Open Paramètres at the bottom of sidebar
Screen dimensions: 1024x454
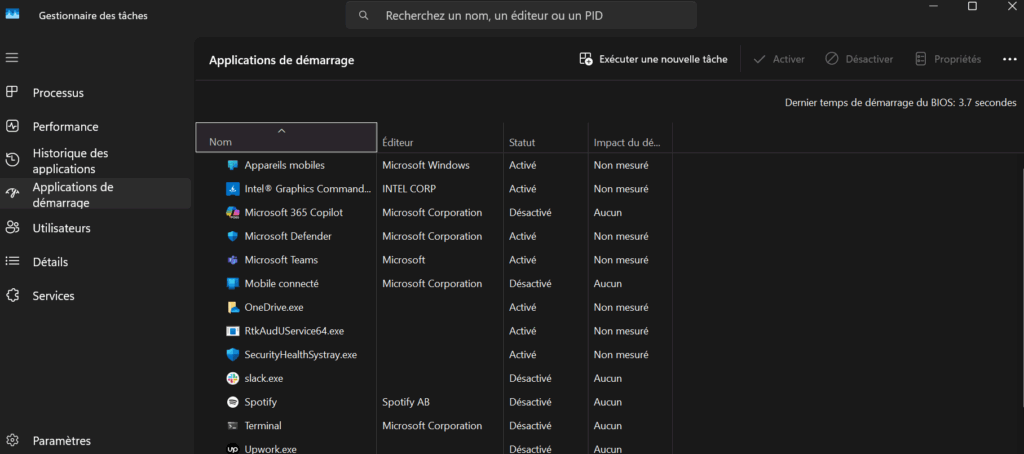(x=61, y=441)
